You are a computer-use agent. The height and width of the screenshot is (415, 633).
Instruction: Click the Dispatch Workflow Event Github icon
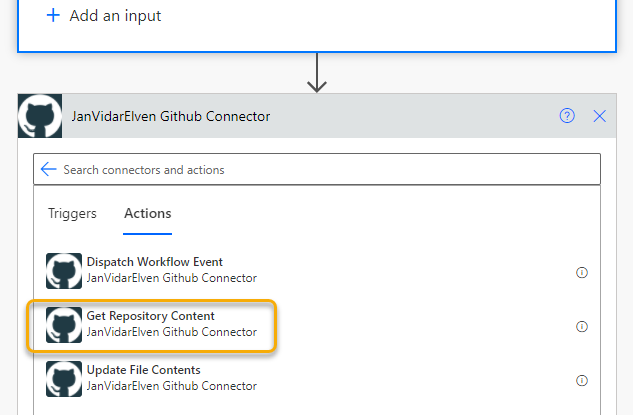pos(64,271)
